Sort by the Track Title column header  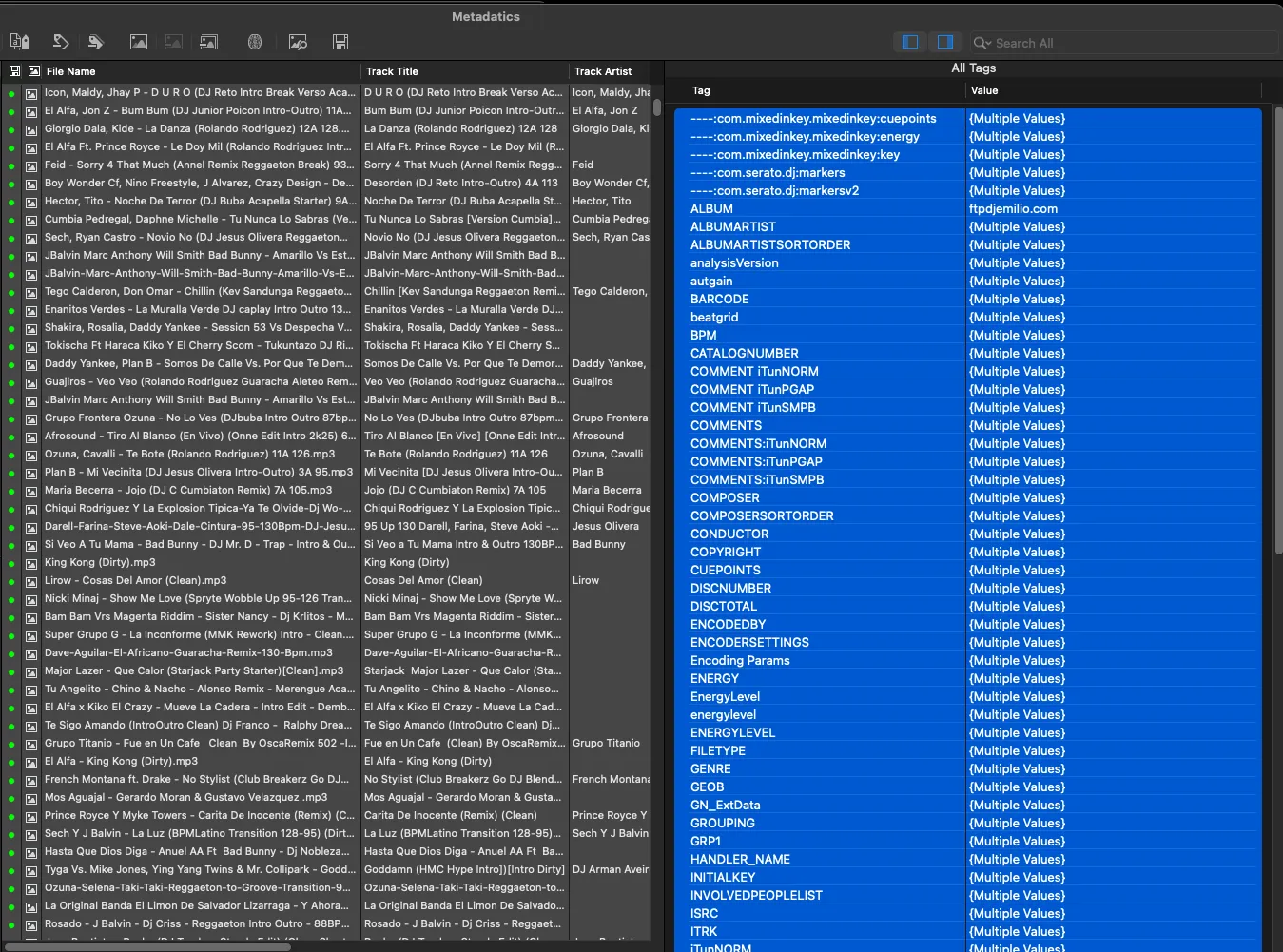464,71
